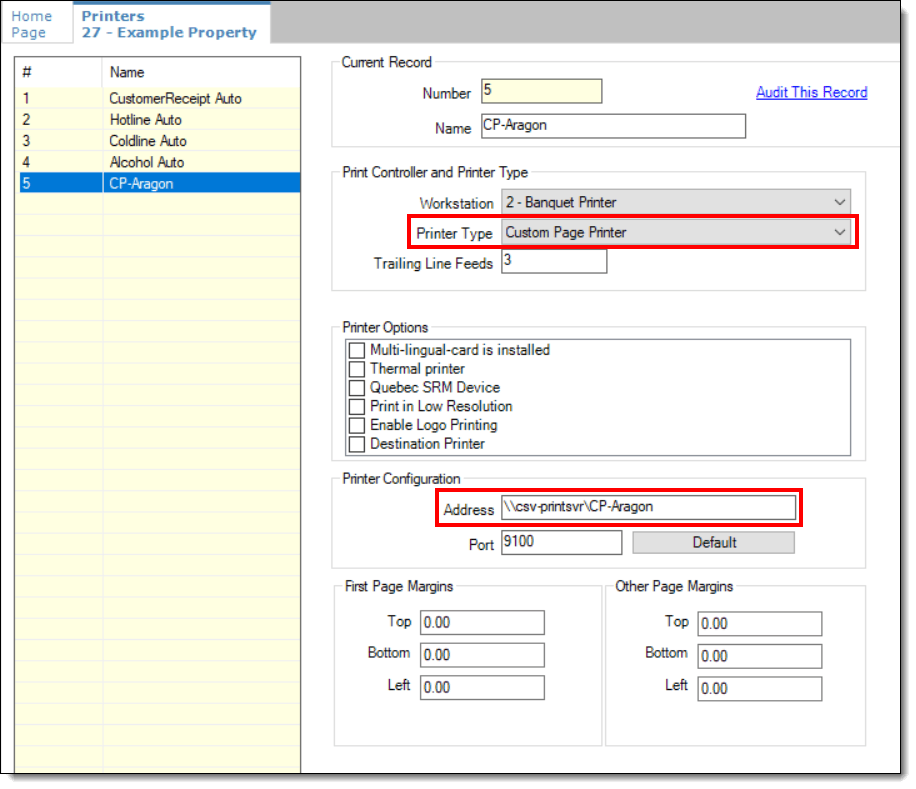This screenshot has height=789, width=916.
Task: Expand the Workstation dropdown
Action: pyautogui.click(x=675, y=202)
